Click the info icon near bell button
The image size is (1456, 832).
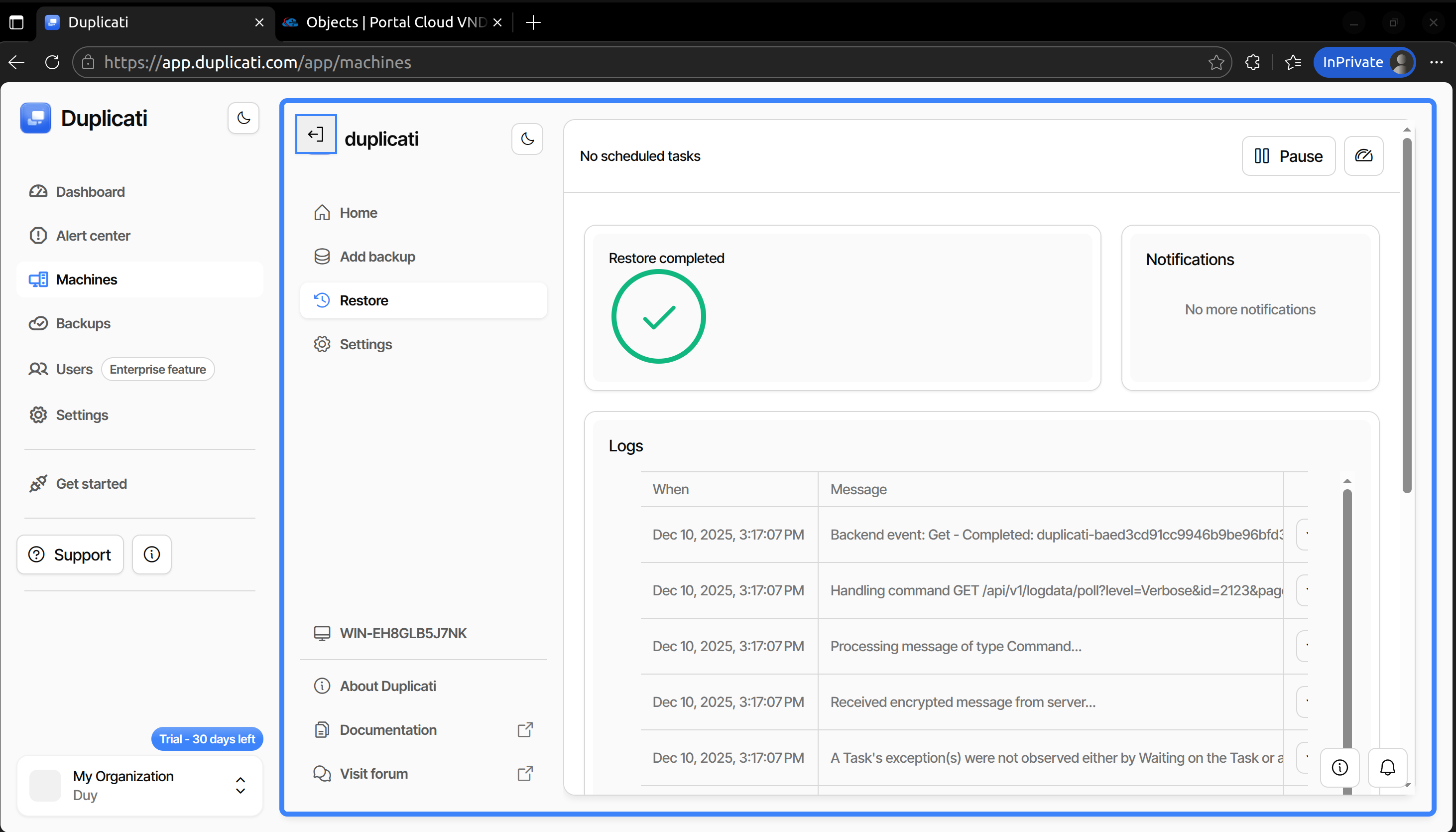click(x=1339, y=767)
